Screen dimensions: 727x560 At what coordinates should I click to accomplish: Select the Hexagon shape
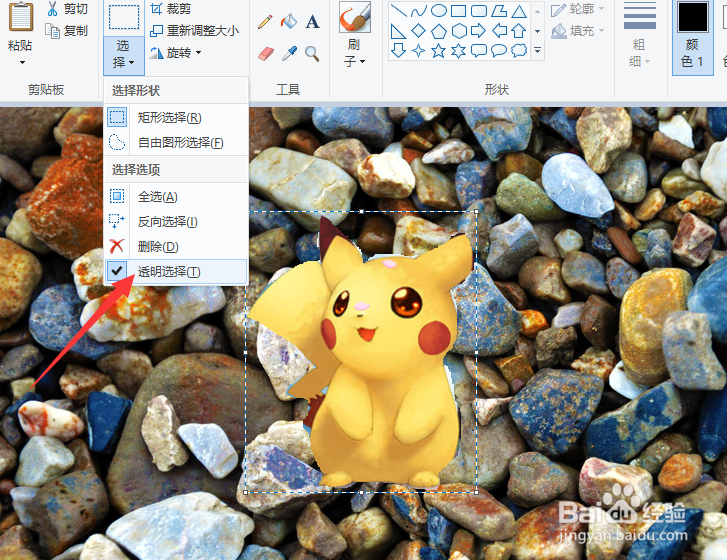pos(459,31)
